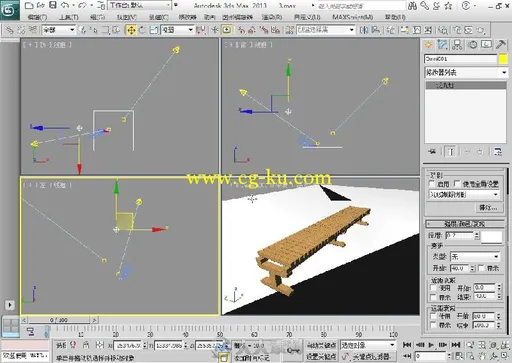This screenshot has width=512, height=363.
Task: Click the current frame number field
Action: coord(430,357)
